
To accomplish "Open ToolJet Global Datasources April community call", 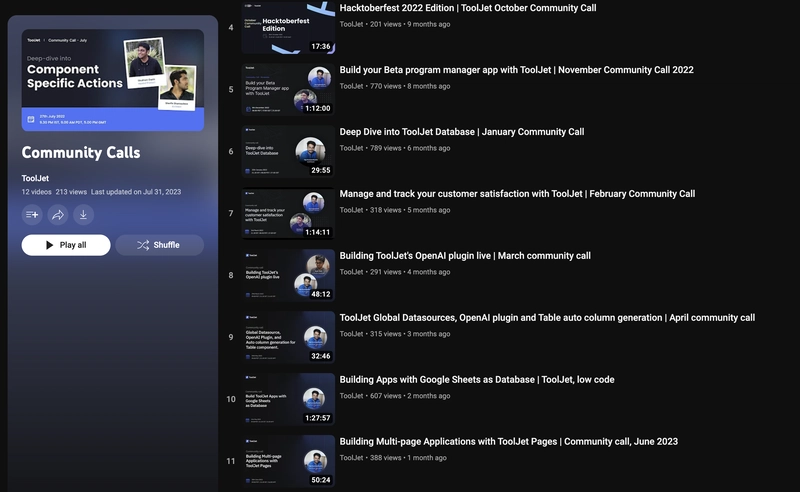I will click(x=547, y=317).
